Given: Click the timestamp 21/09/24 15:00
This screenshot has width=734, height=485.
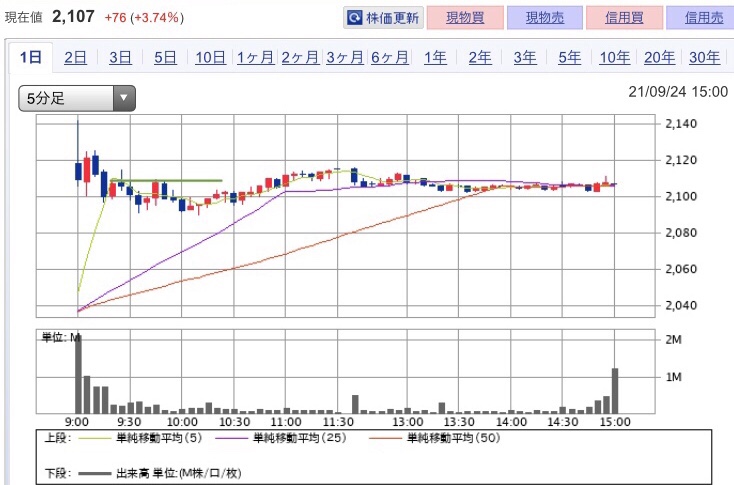Looking at the screenshot, I should tap(678, 91).
